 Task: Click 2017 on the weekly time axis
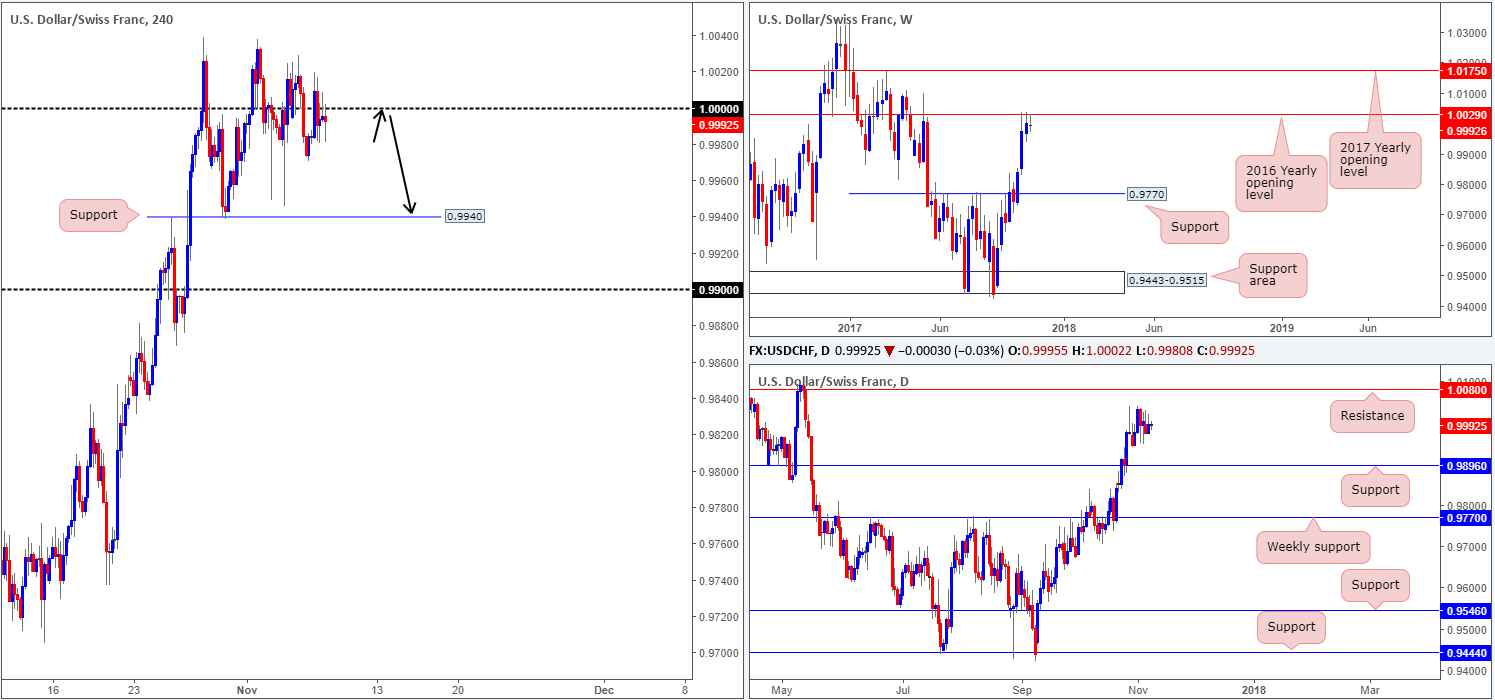point(849,328)
